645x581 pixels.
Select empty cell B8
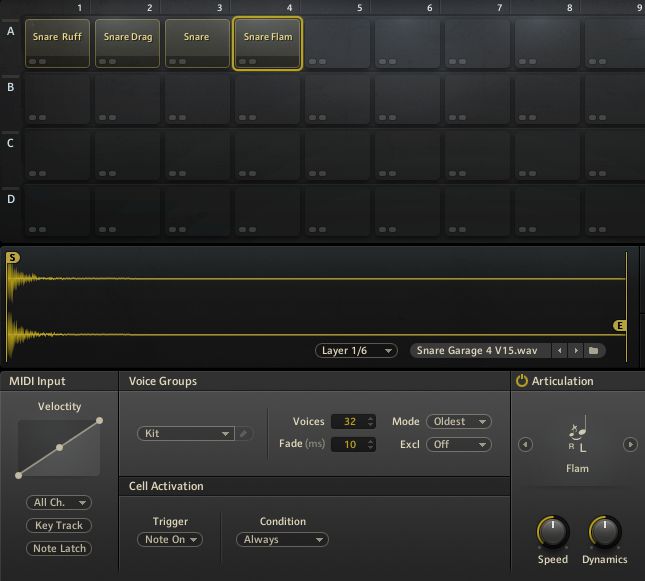(x=547, y=99)
